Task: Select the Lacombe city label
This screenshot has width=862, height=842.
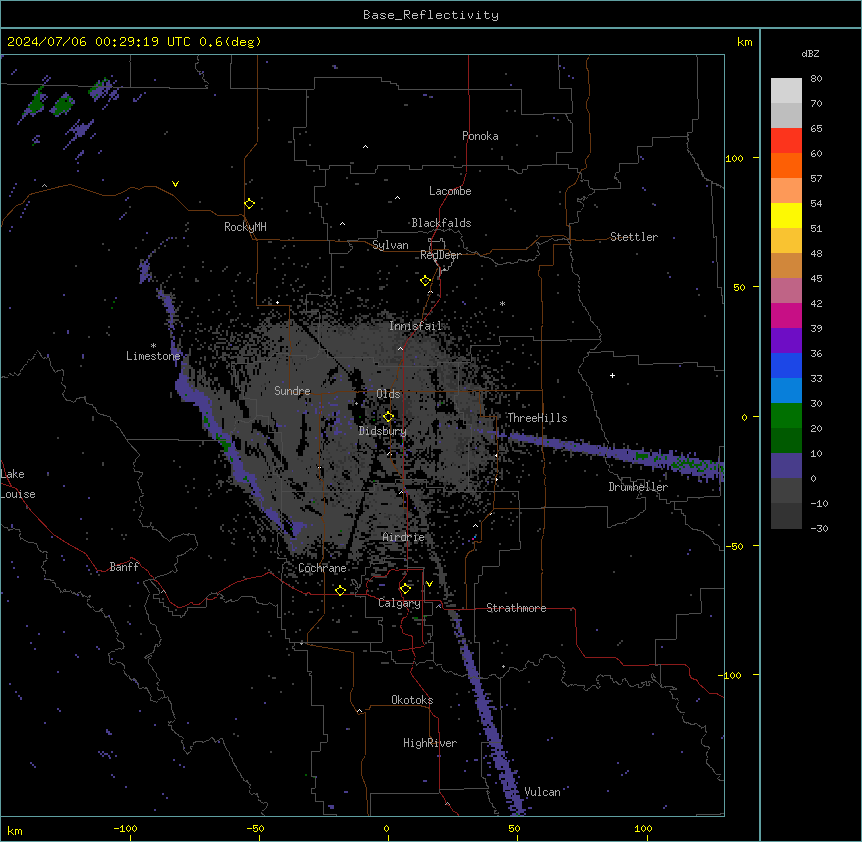Action: click(450, 191)
